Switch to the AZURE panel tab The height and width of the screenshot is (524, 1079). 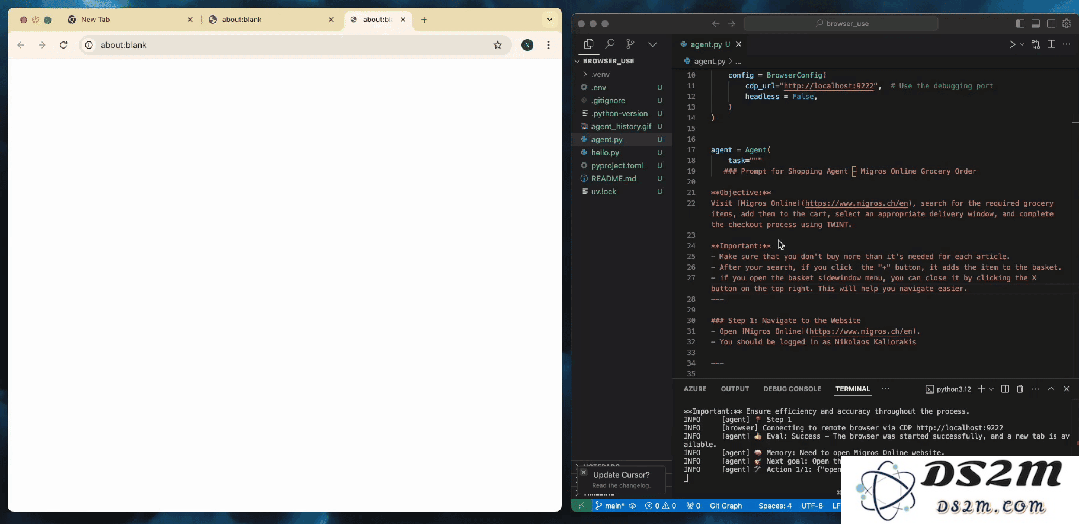coord(694,389)
